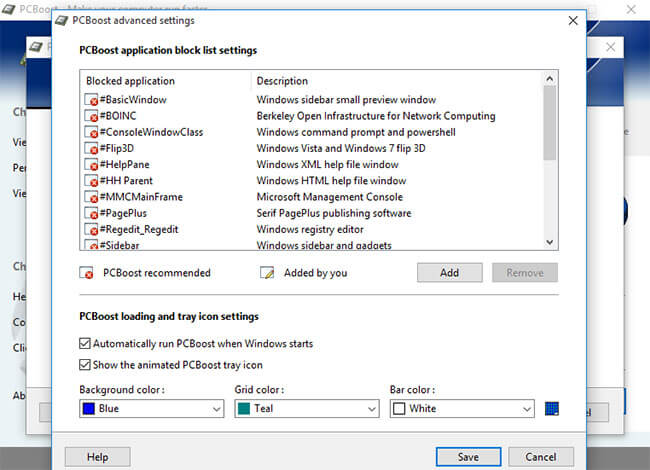This screenshot has height=470, width=650.
Task: Click 'Berkeley Open Infrastructure for Network Computing'
Action: click(376, 116)
